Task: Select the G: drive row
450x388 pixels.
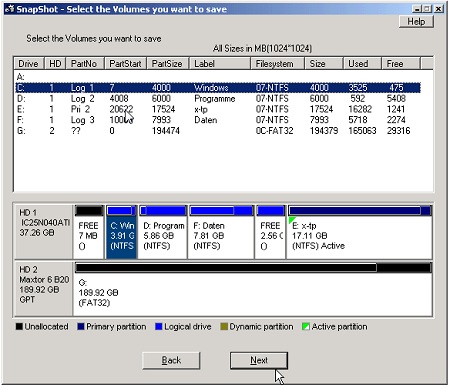Action: tap(218, 131)
